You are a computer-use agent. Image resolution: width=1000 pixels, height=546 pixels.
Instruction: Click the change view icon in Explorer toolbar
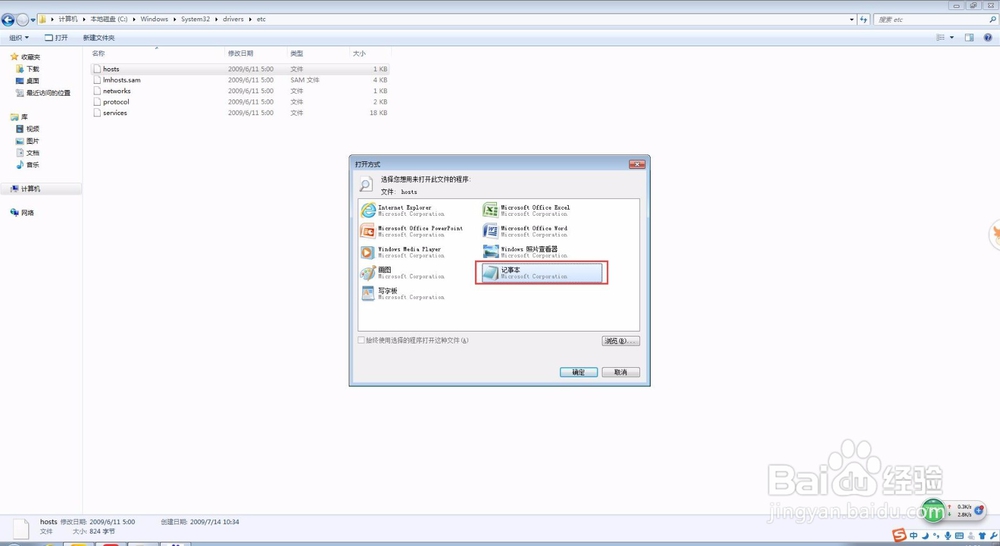tap(940, 38)
